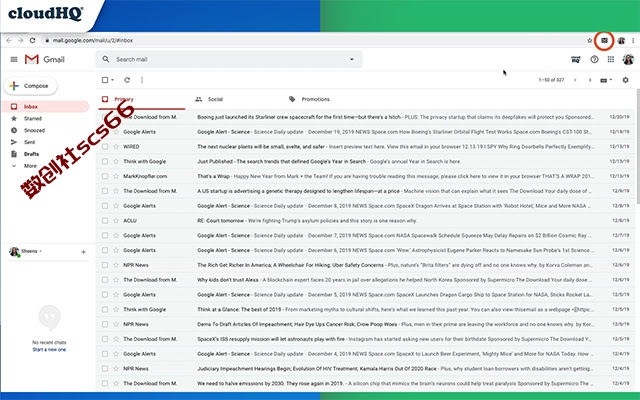
Task: Open the 'That's a Wrap' email
Action: (x=366, y=176)
